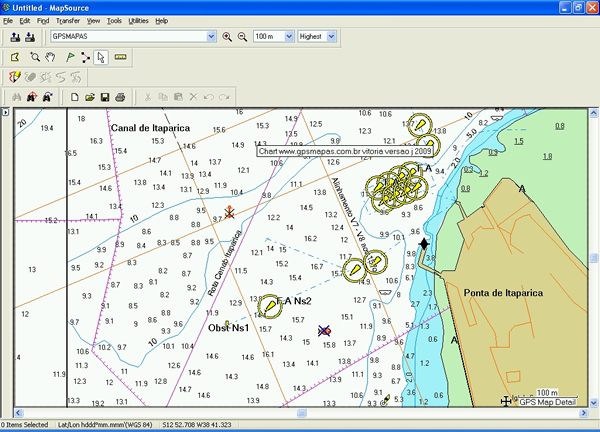Open the GPSMAPAS map product dropdown
Screen dimensions: 600x432
click(210, 37)
